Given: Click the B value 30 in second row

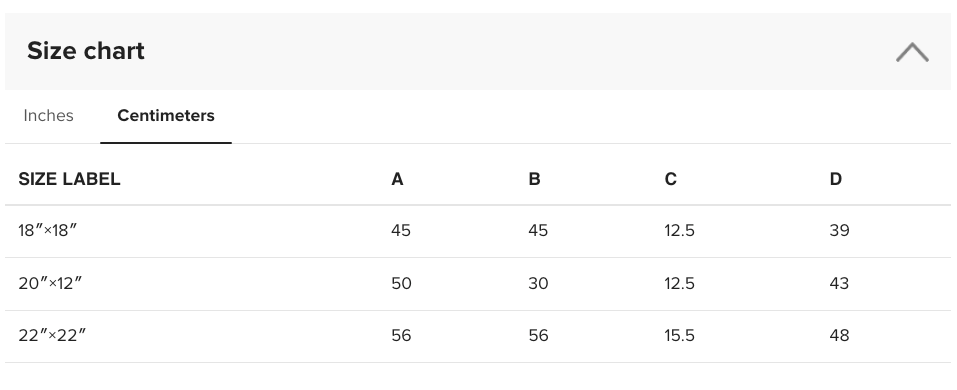Looking at the screenshot, I should (x=538, y=283).
